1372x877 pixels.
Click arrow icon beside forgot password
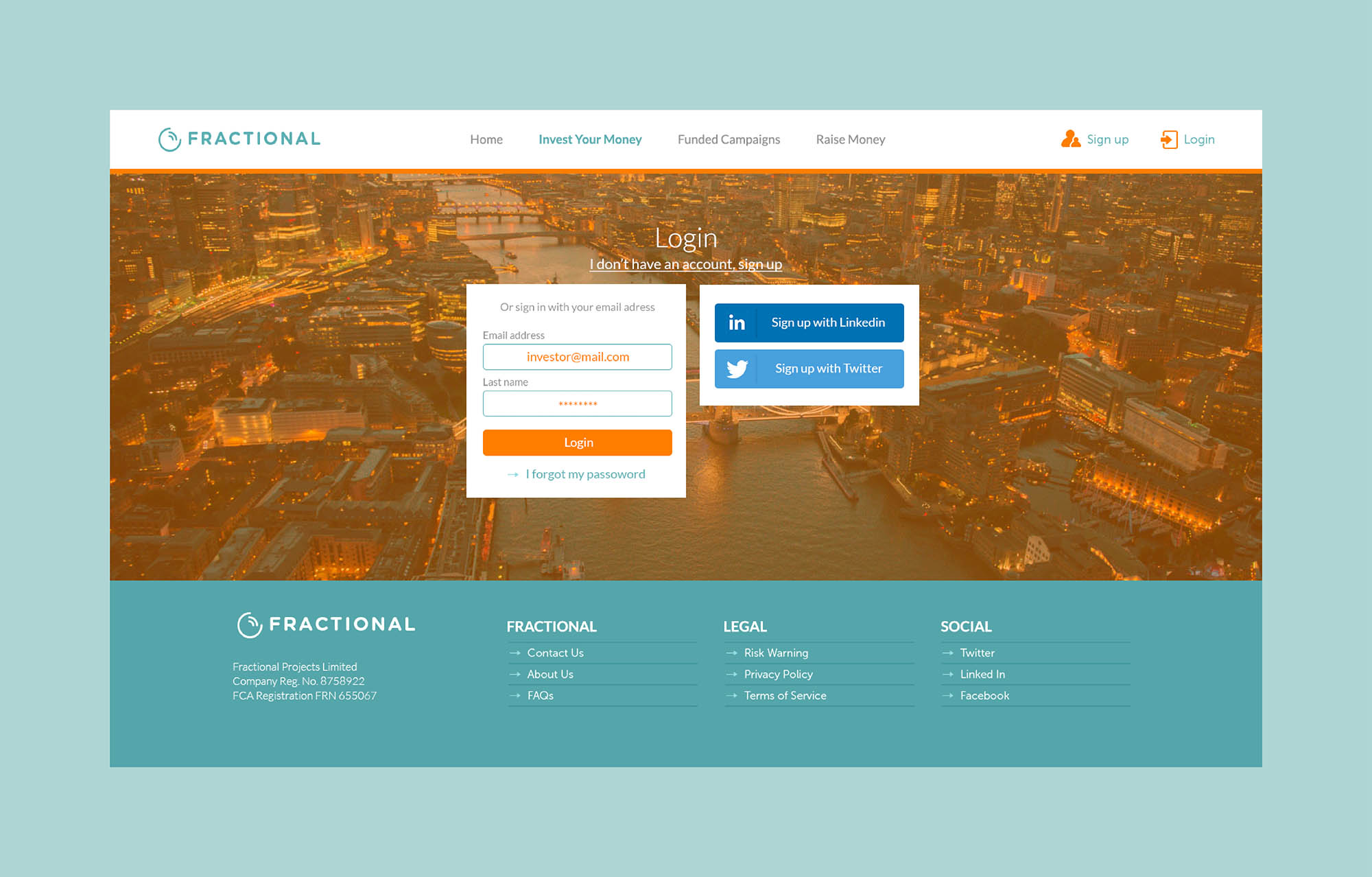pos(512,474)
